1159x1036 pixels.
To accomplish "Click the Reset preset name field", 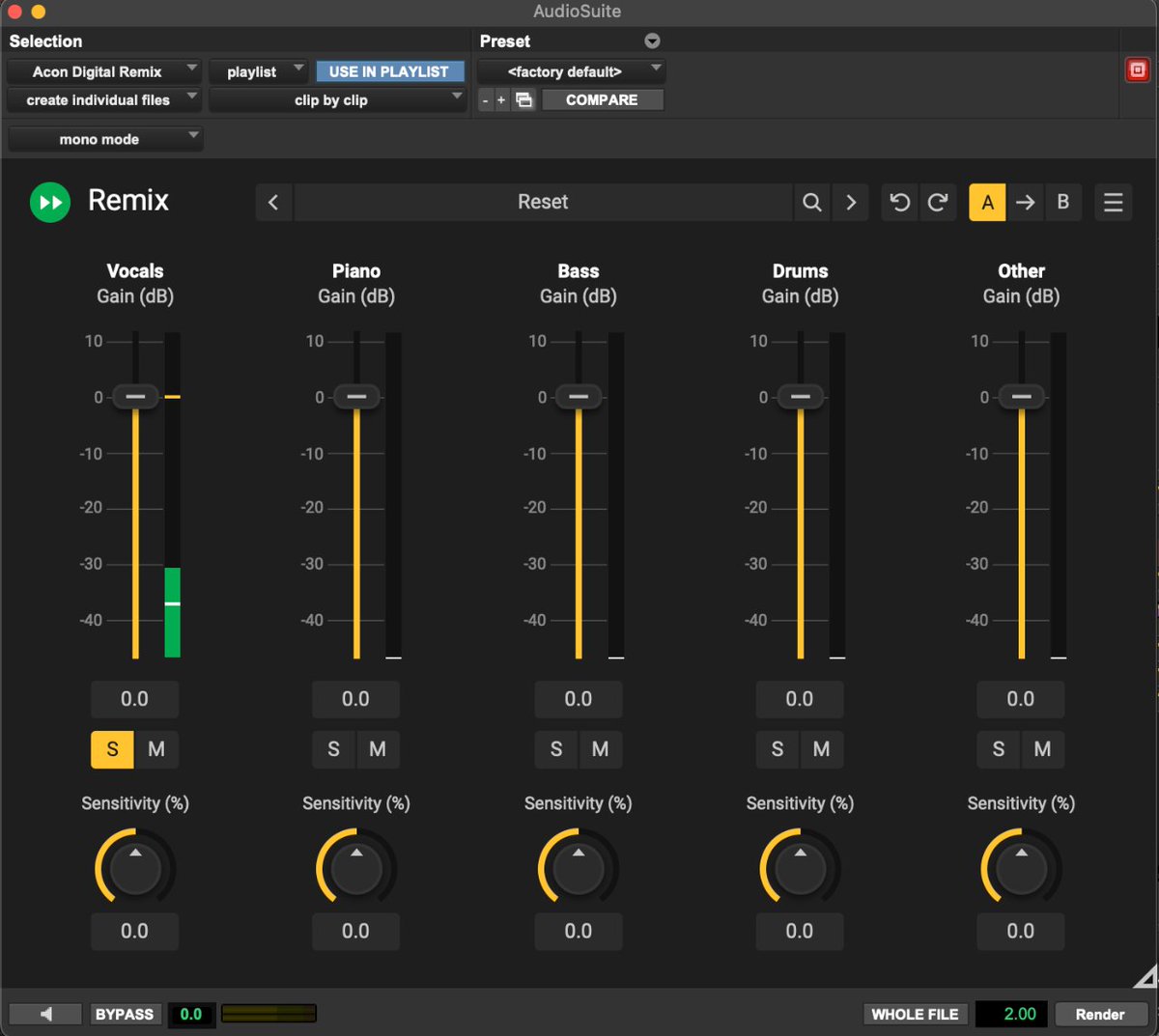I will [543, 202].
